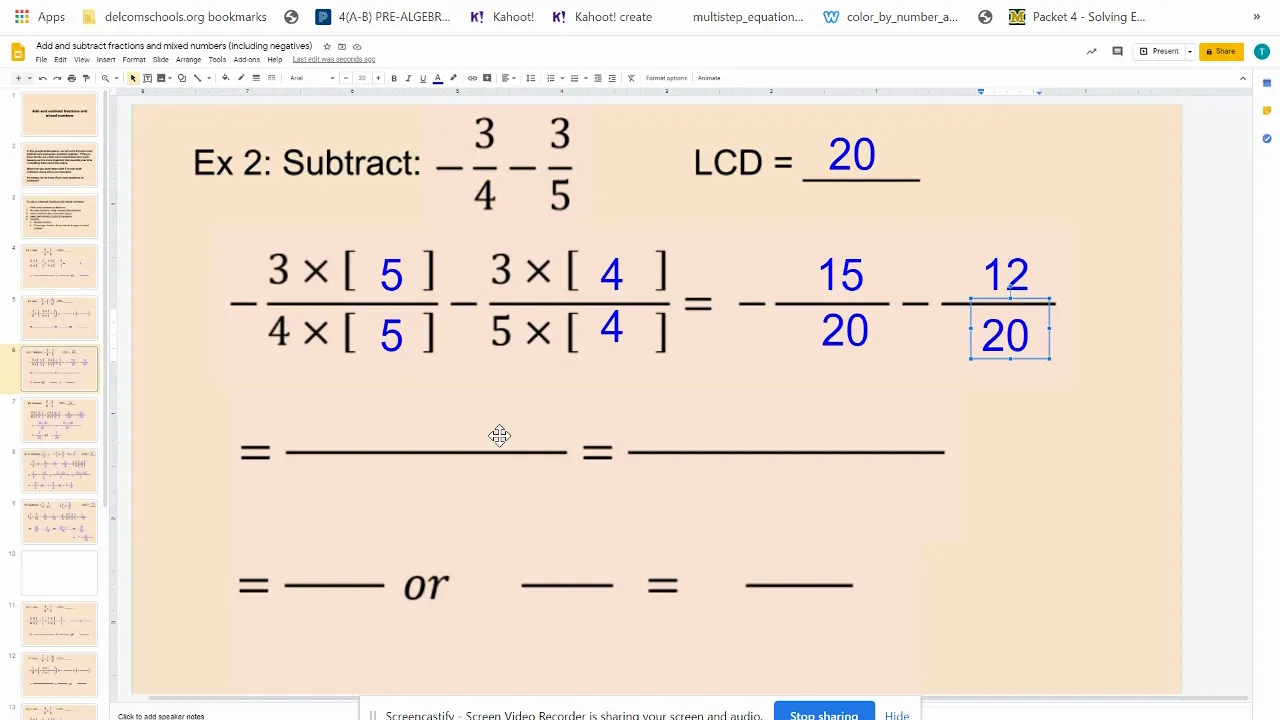The height and width of the screenshot is (720, 1280).
Task: Click the line spacing icon
Action: [x=531, y=78]
